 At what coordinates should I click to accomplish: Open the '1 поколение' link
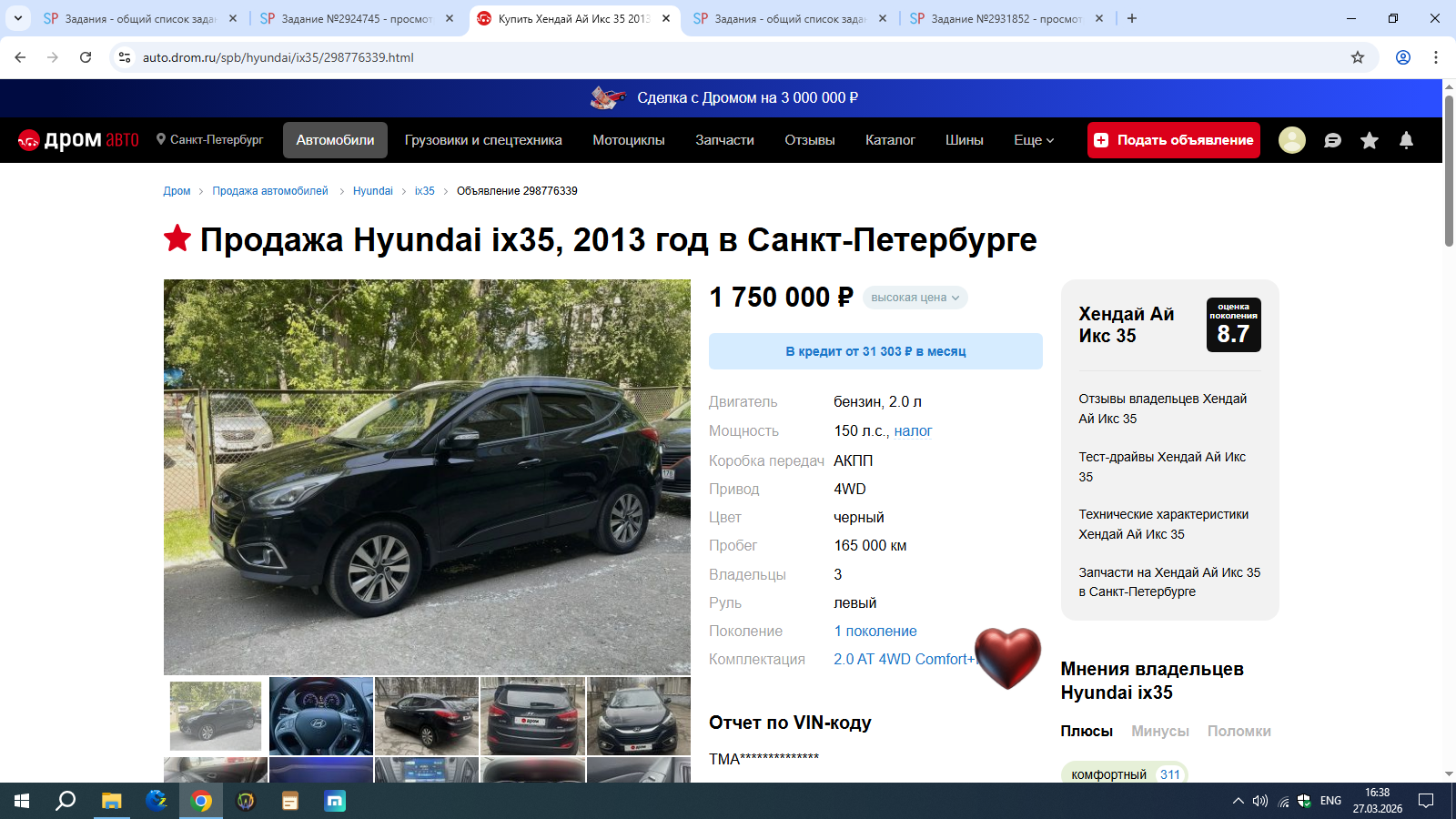pyautogui.click(x=875, y=632)
